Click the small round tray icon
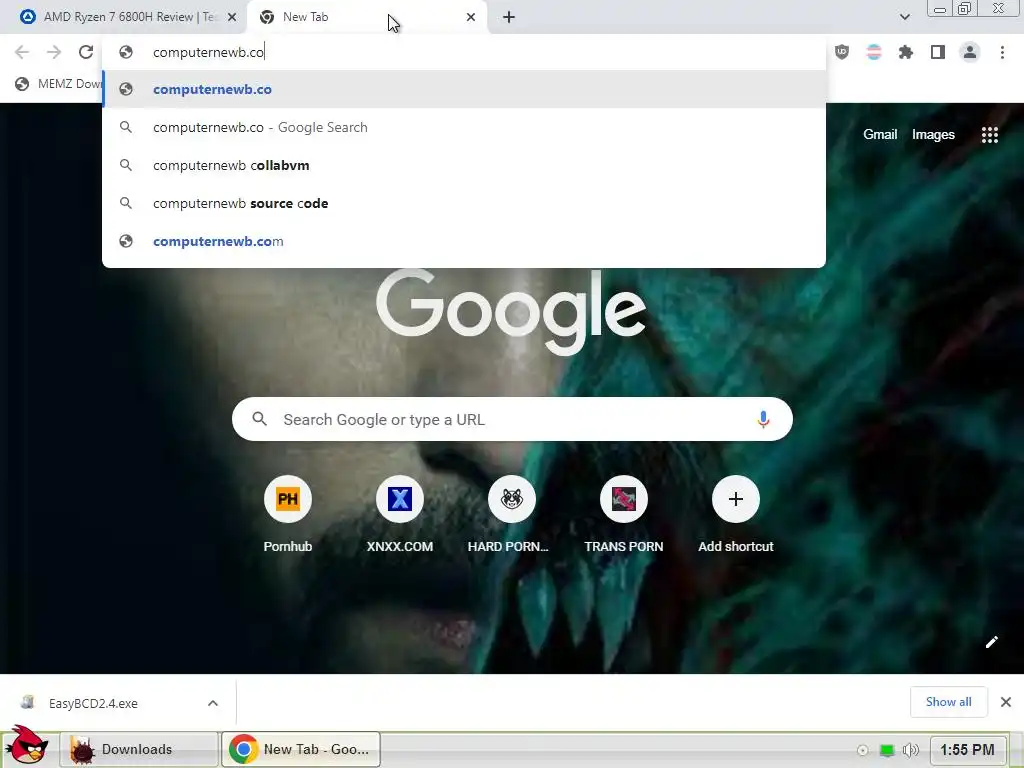Viewport: 1024px width, 768px height. point(863,750)
